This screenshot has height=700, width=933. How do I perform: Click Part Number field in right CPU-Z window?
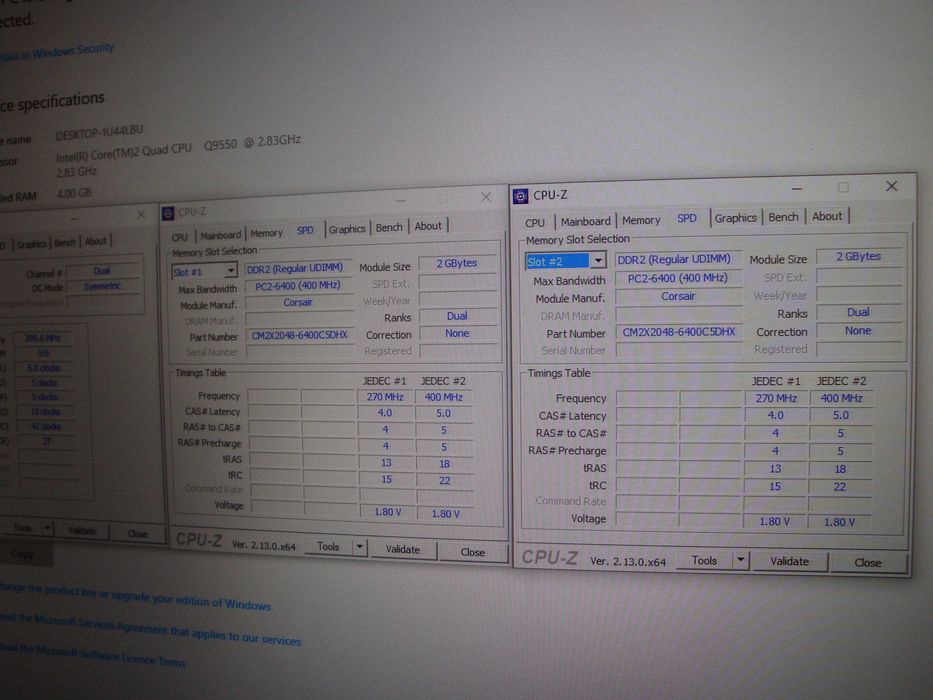tap(678, 332)
